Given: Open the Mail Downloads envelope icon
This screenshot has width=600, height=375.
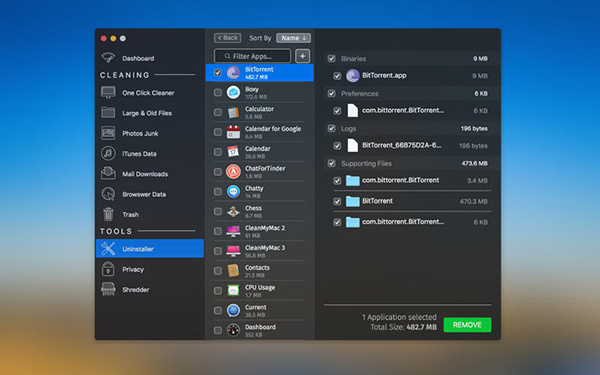Looking at the screenshot, I should point(108,173).
